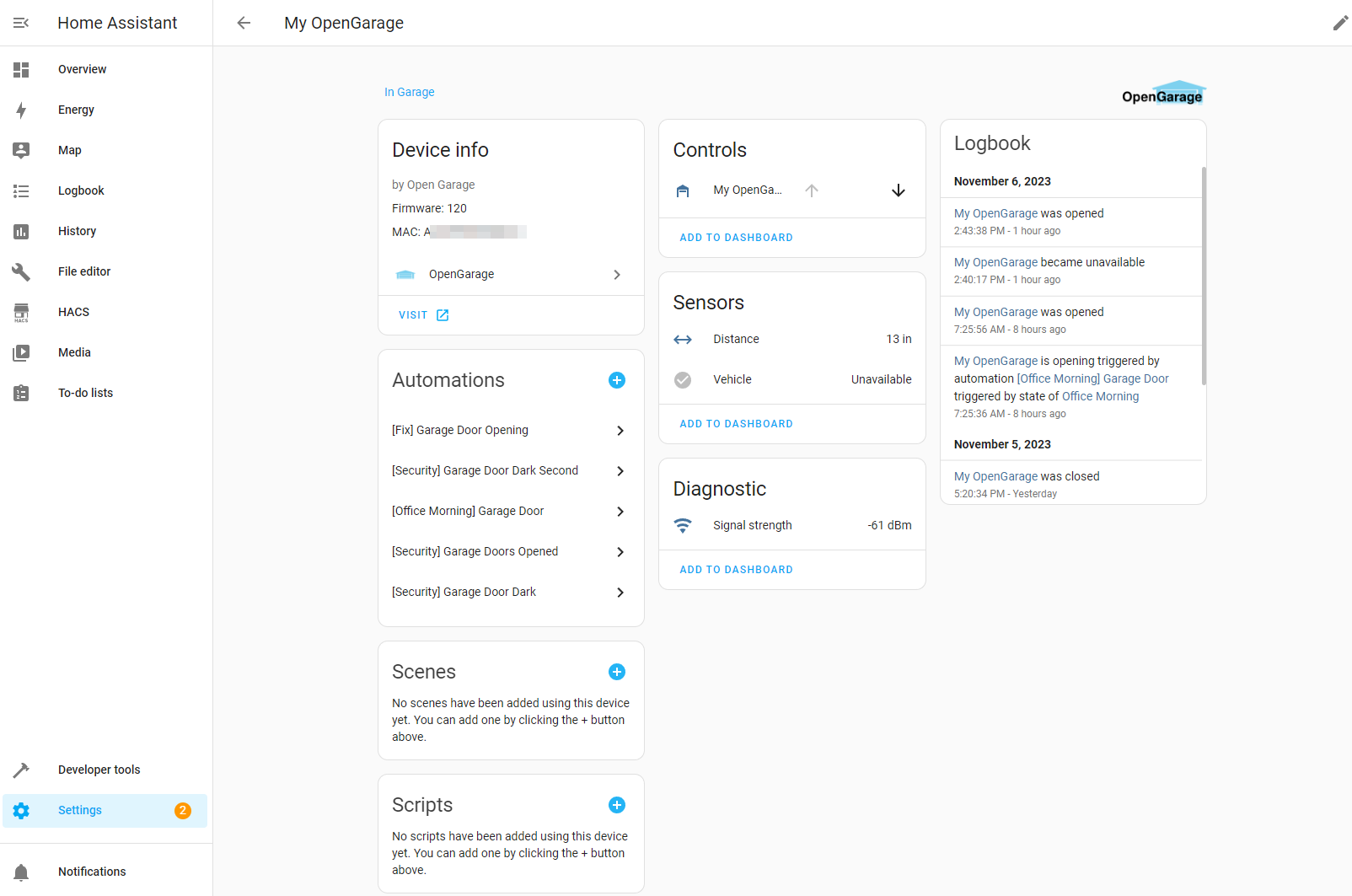Viewport: 1352px width, 896px height.
Task: Click the Settings gear icon
Action: [21, 810]
